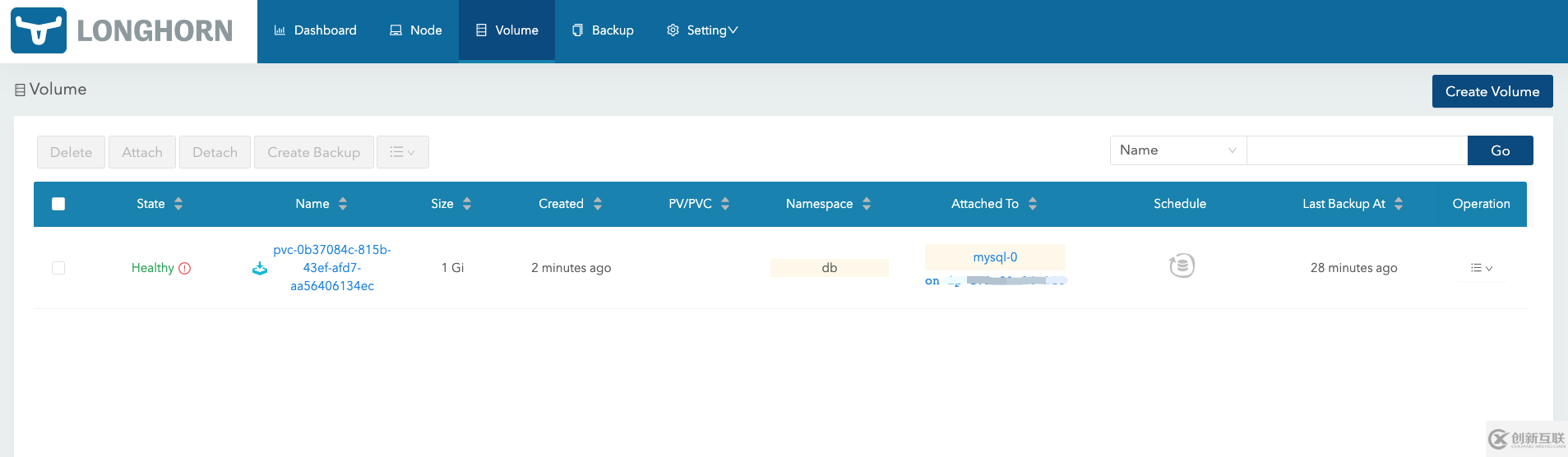Sort the Size column
Image resolution: width=1568 pixels, height=457 pixels.
(x=467, y=204)
